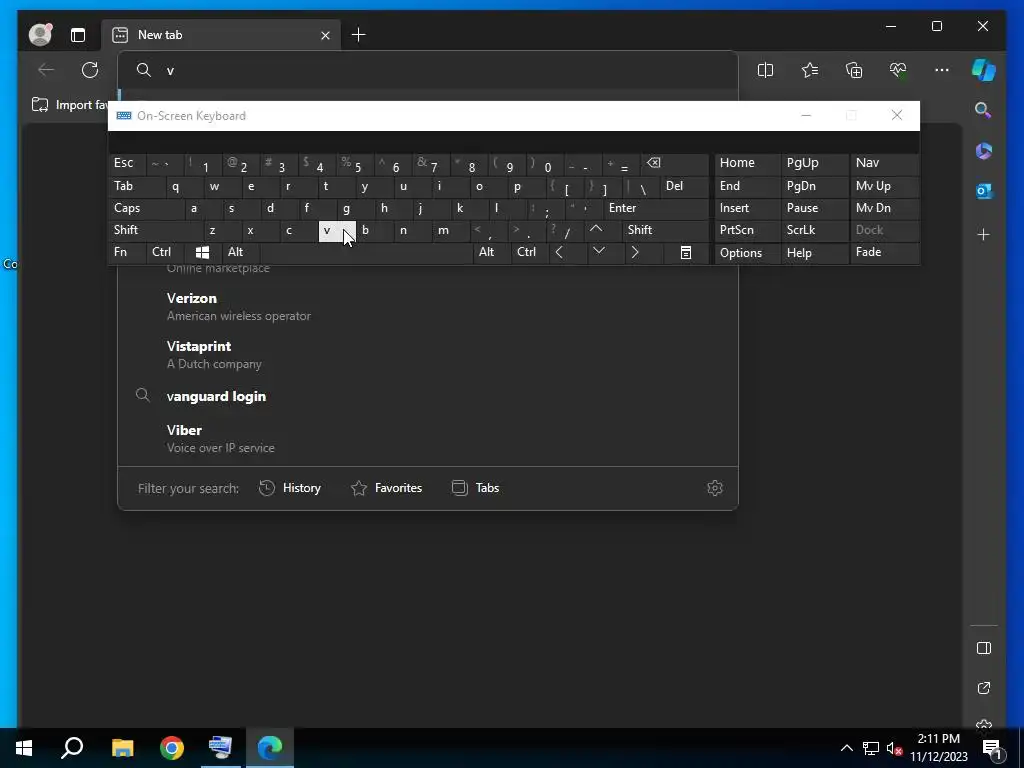
Task: Toggle the Nav key on keyboard
Action: click(884, 163)
